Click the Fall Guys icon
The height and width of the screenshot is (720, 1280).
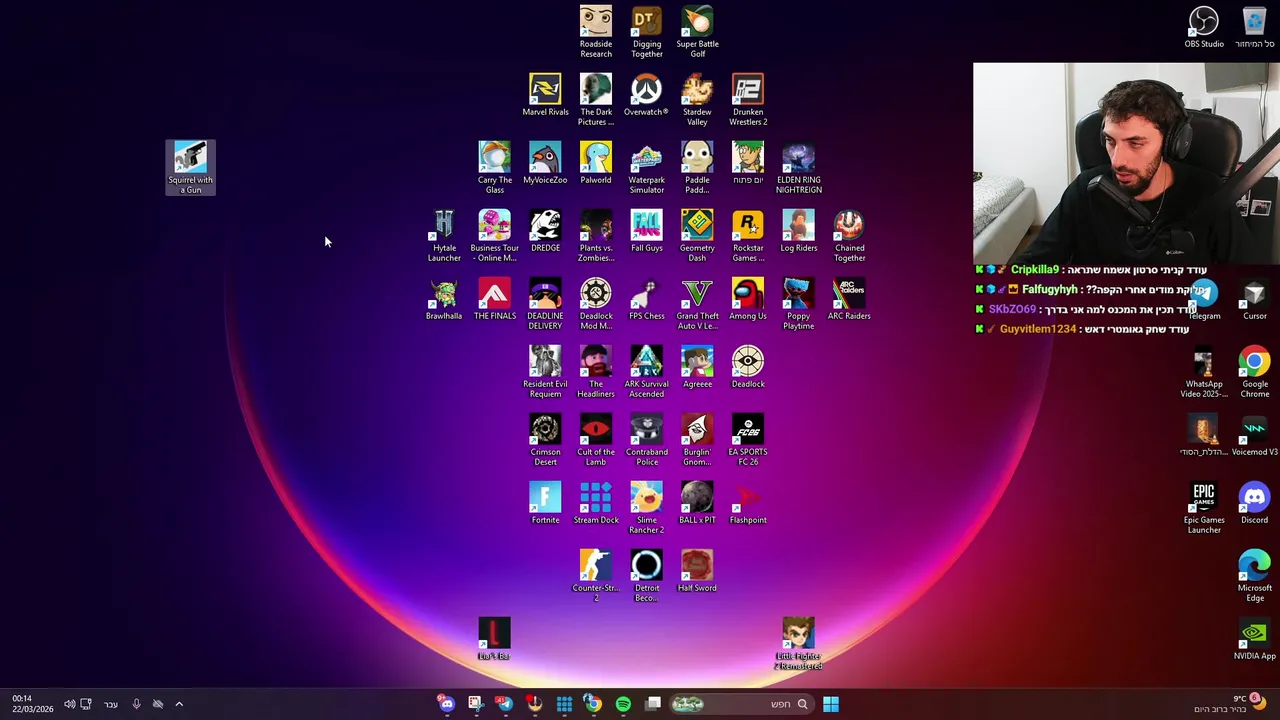tap(647, 231)
